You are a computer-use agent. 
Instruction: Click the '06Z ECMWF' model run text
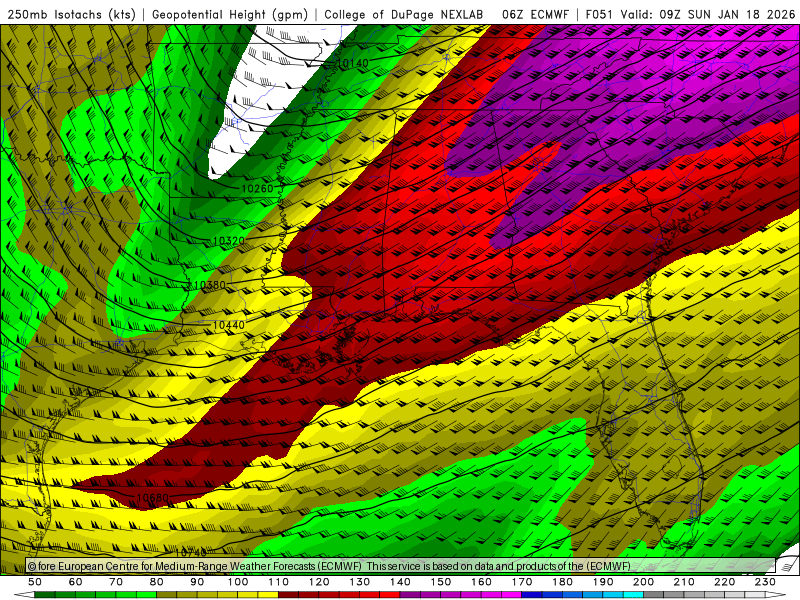coord(535,15)
